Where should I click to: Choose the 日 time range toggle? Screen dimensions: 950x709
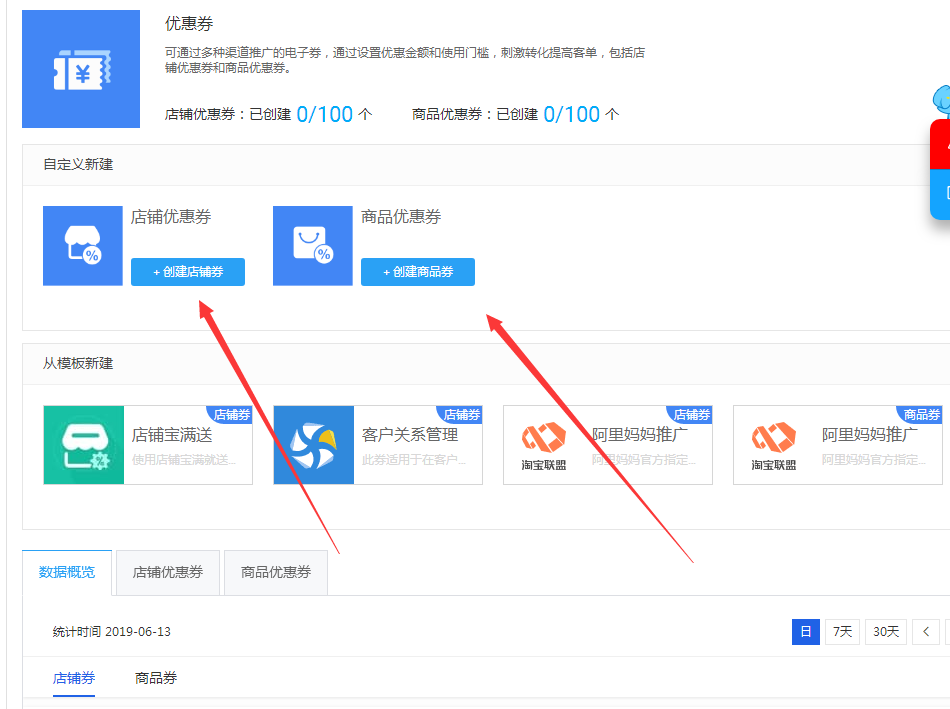[806, 632]
